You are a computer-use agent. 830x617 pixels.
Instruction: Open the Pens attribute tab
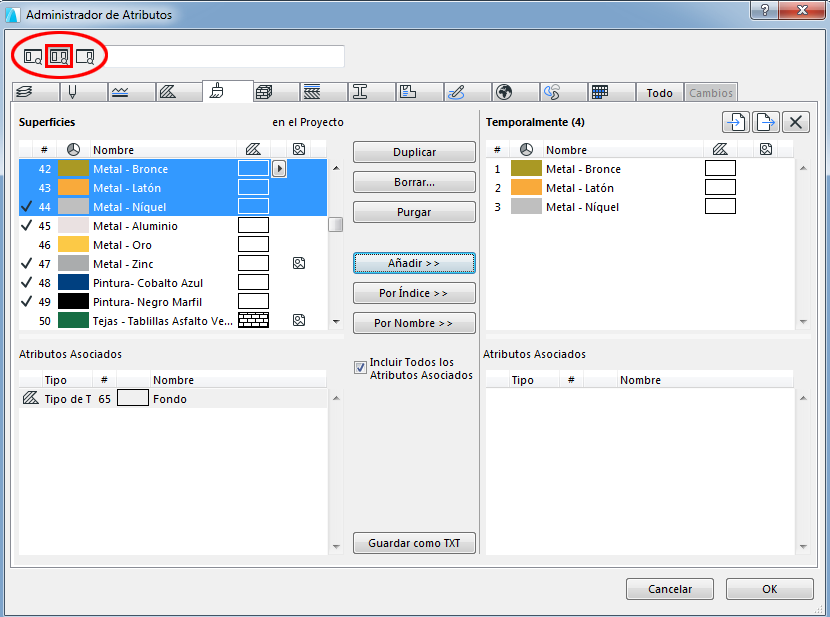84,92
